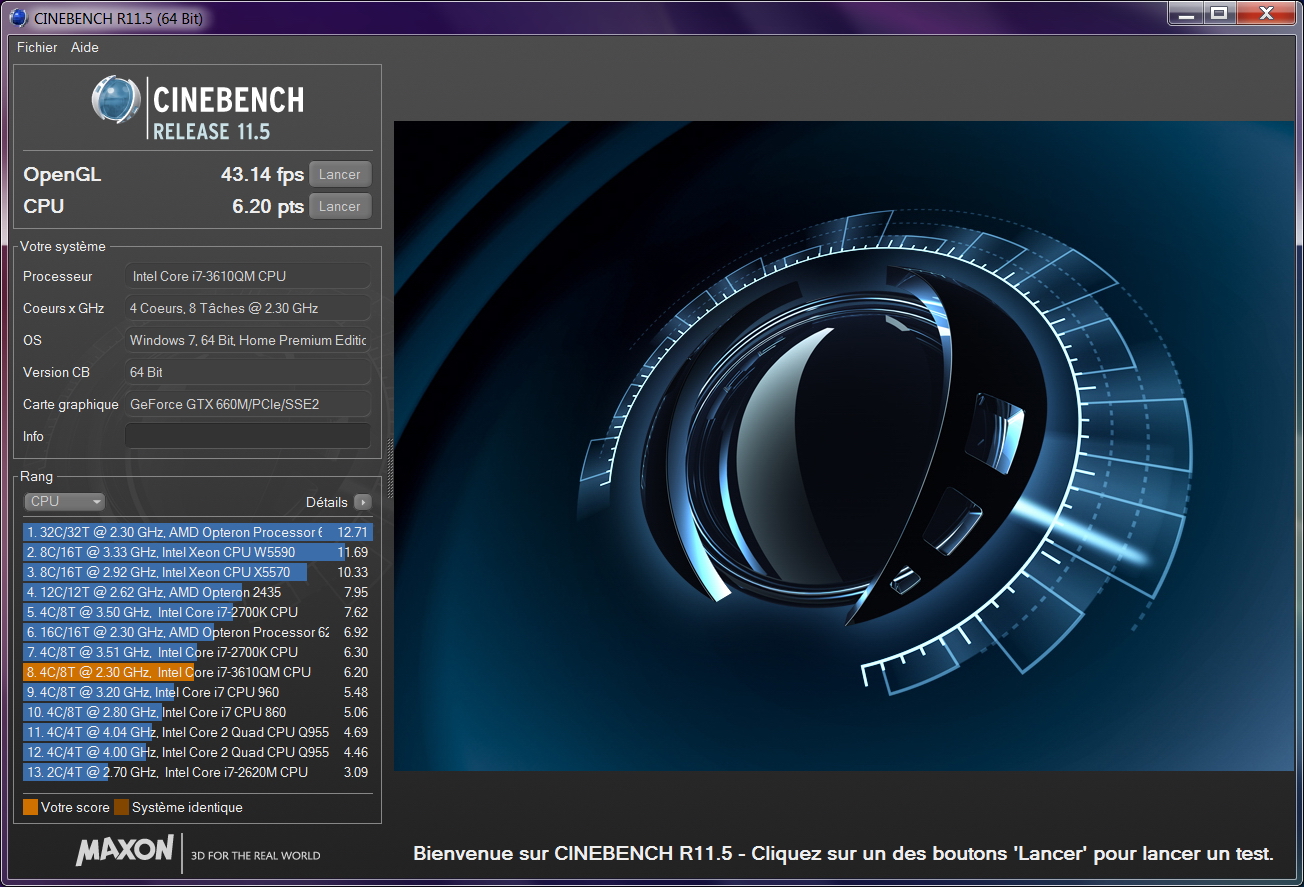Click the arrow icon next to Détails
The height and width of the screenshot is (887, 1304).
364,501
